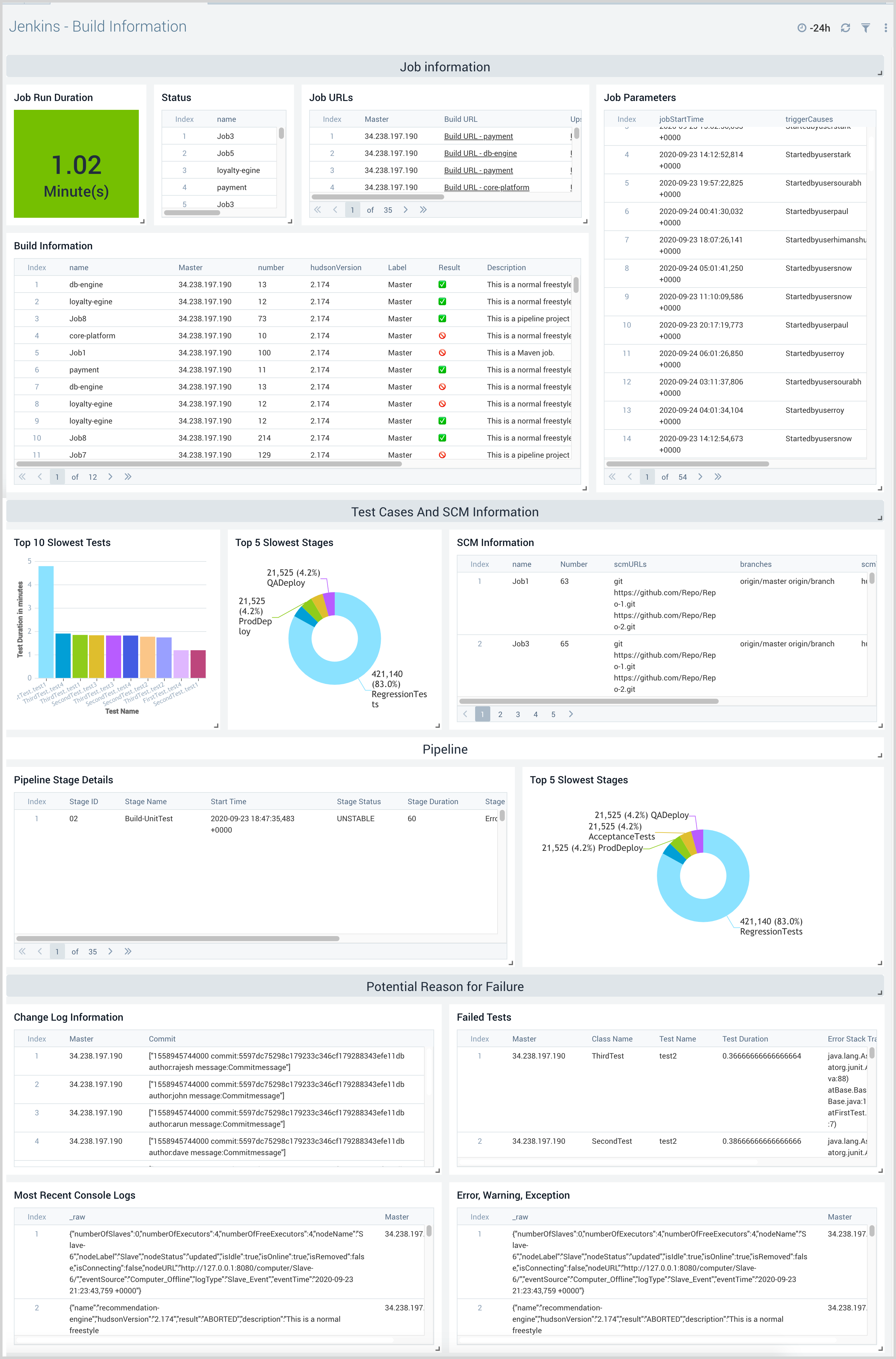896x1359 pixels.
Task: Open the dashboard filter icon
Action: pos(865,28)
